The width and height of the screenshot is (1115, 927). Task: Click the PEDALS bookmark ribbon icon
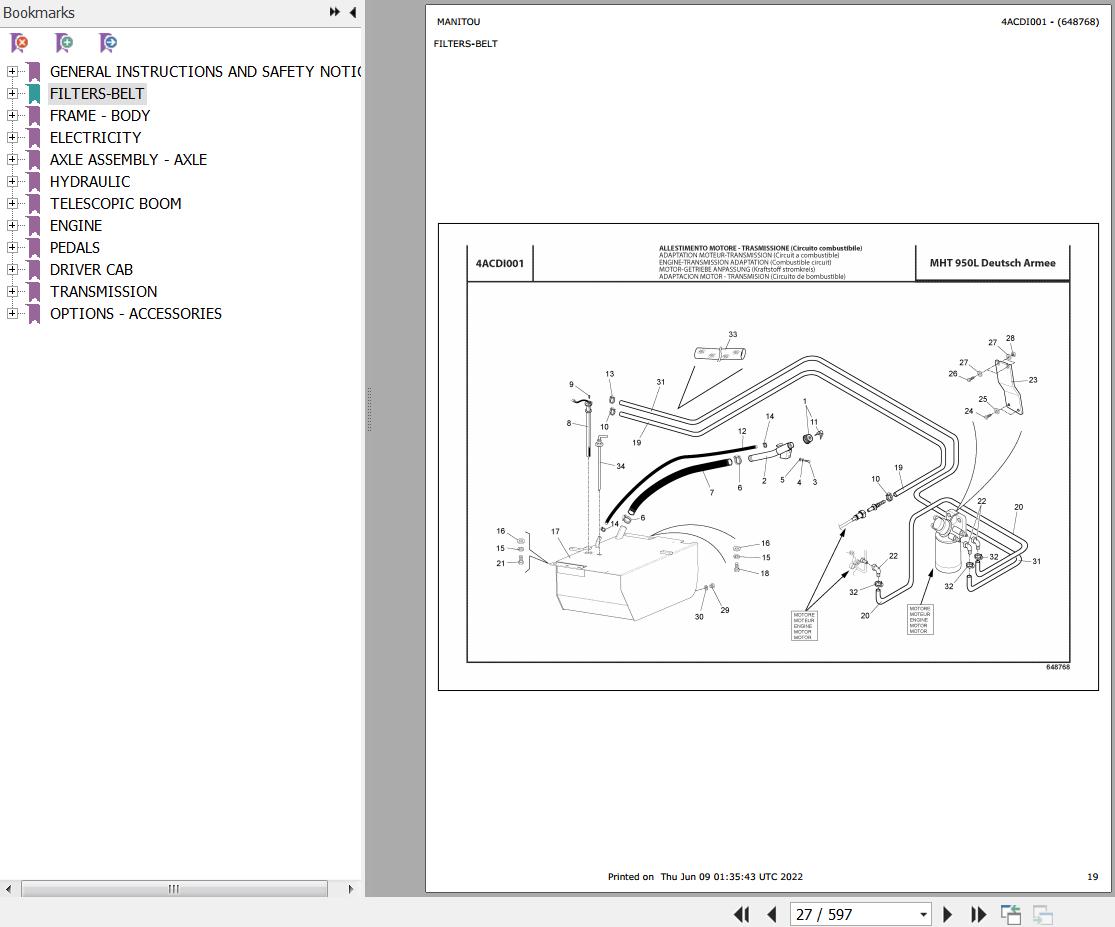coord(33,248)
